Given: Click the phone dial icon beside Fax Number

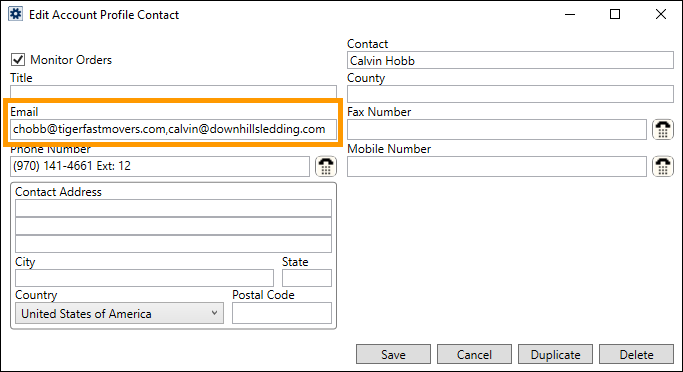Looking at the screenshot, I should click(x=663, y=129).
